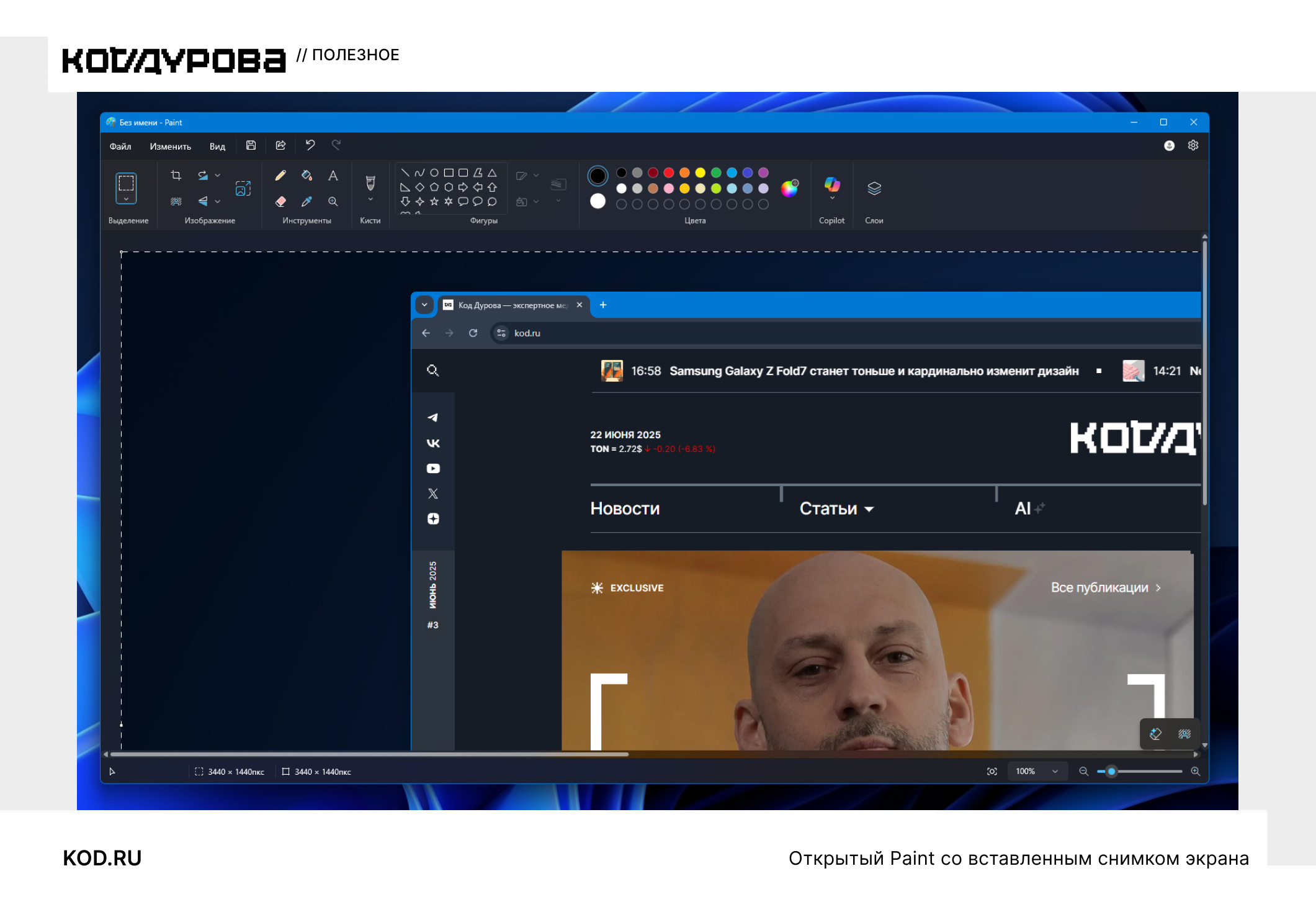Click the Rotate image icon
The width and height of the screenshot is (1316, 902).
[x=203, y=176]
